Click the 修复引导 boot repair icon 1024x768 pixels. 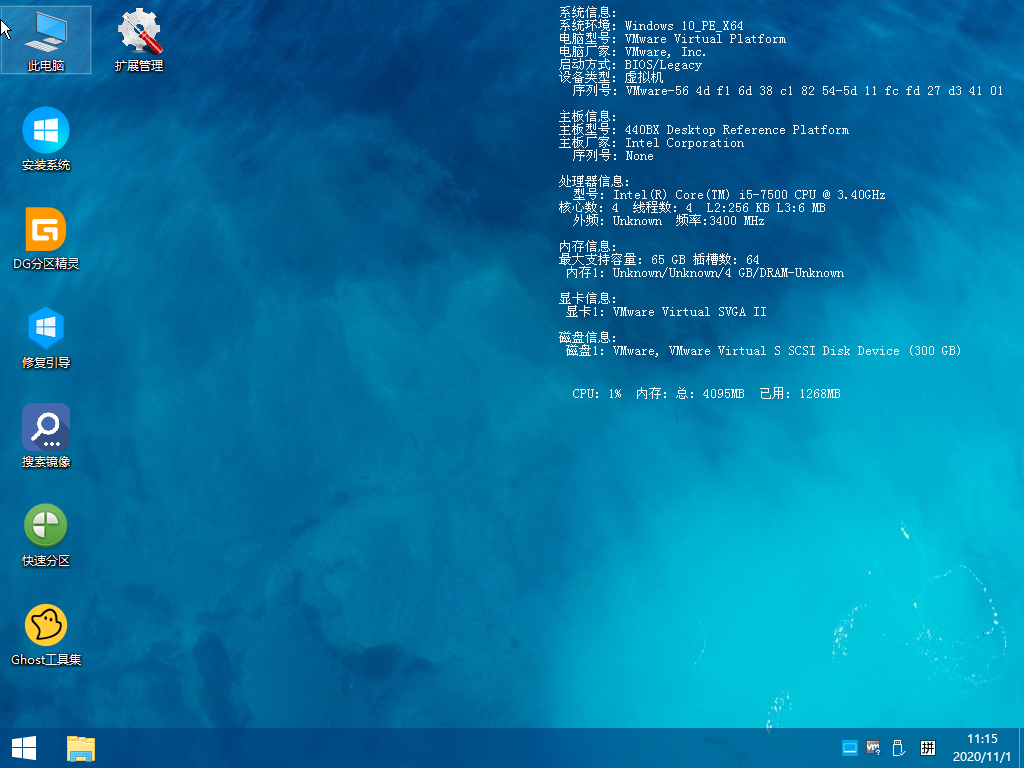[x=46, y=337]
